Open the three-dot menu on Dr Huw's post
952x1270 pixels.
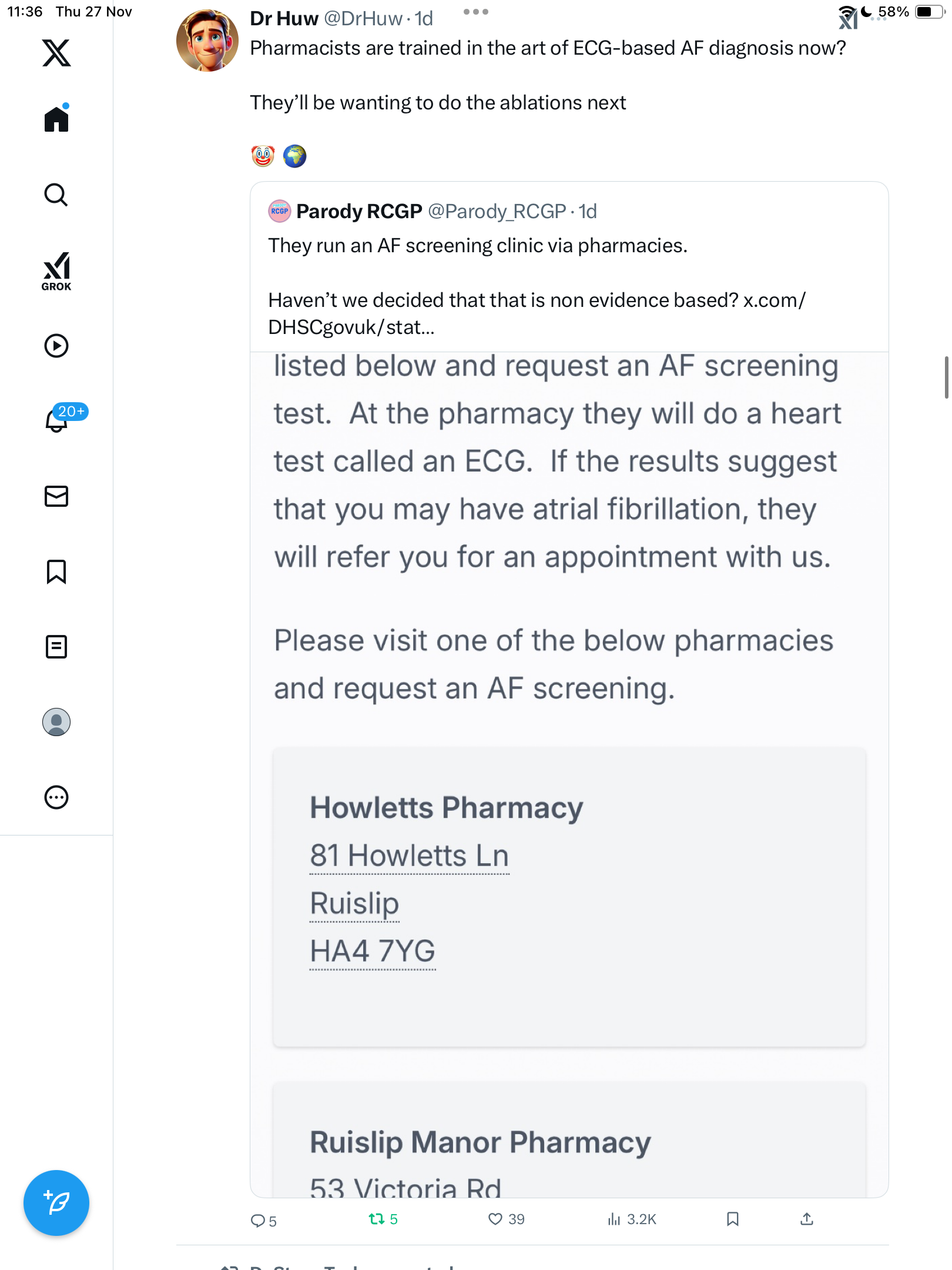(x=475, y=12)
